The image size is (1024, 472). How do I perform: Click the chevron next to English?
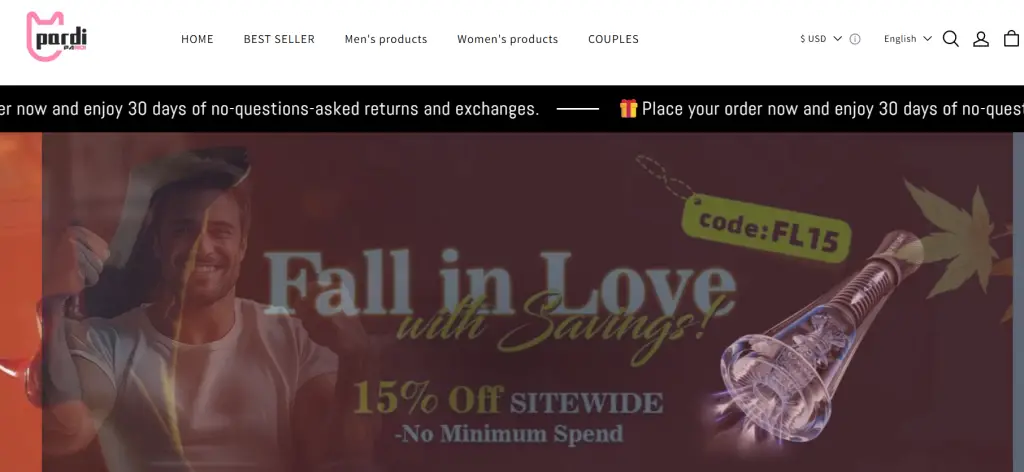click(927, 39)
